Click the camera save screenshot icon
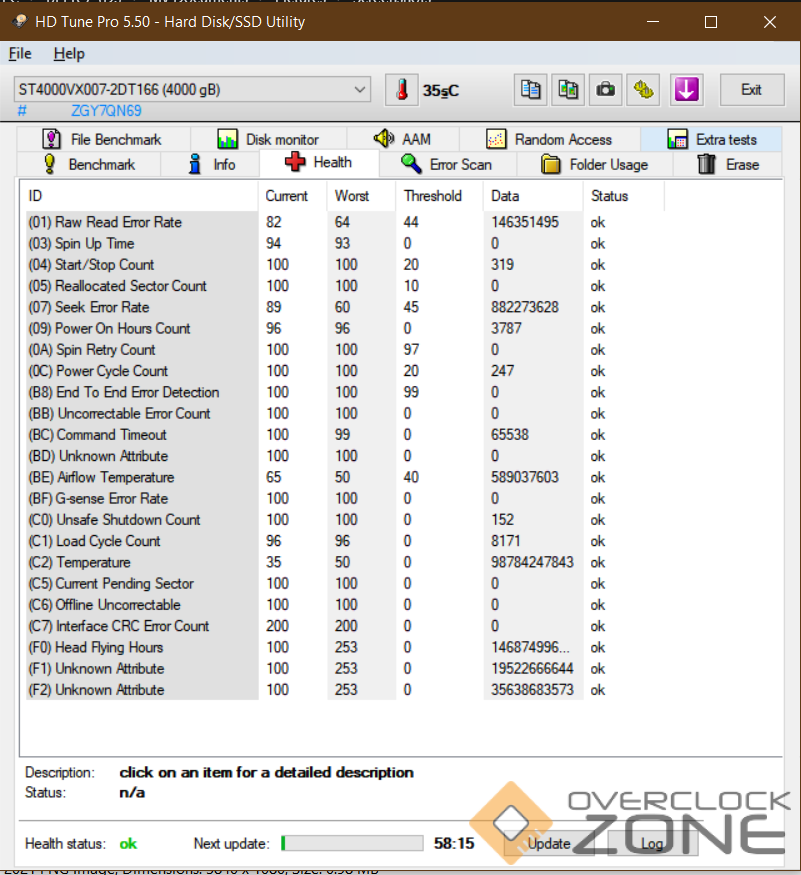801x875 pixels. tap(605, 90)
